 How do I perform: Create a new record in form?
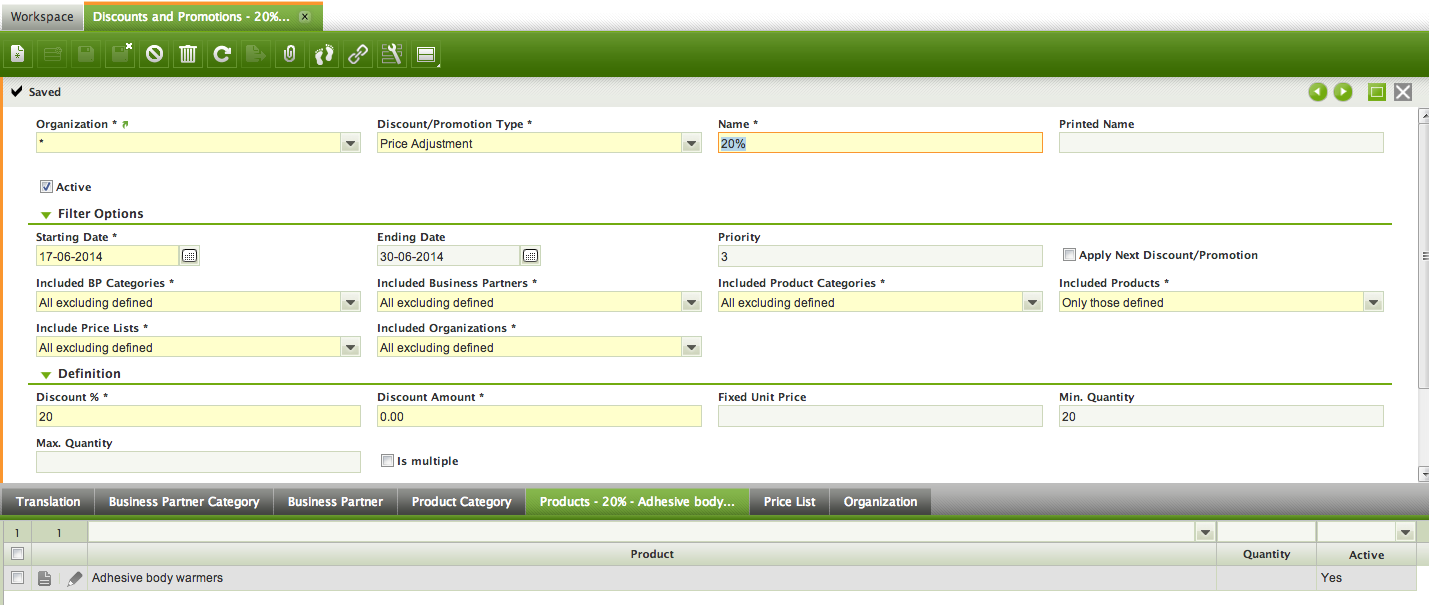tap(18, 54)
